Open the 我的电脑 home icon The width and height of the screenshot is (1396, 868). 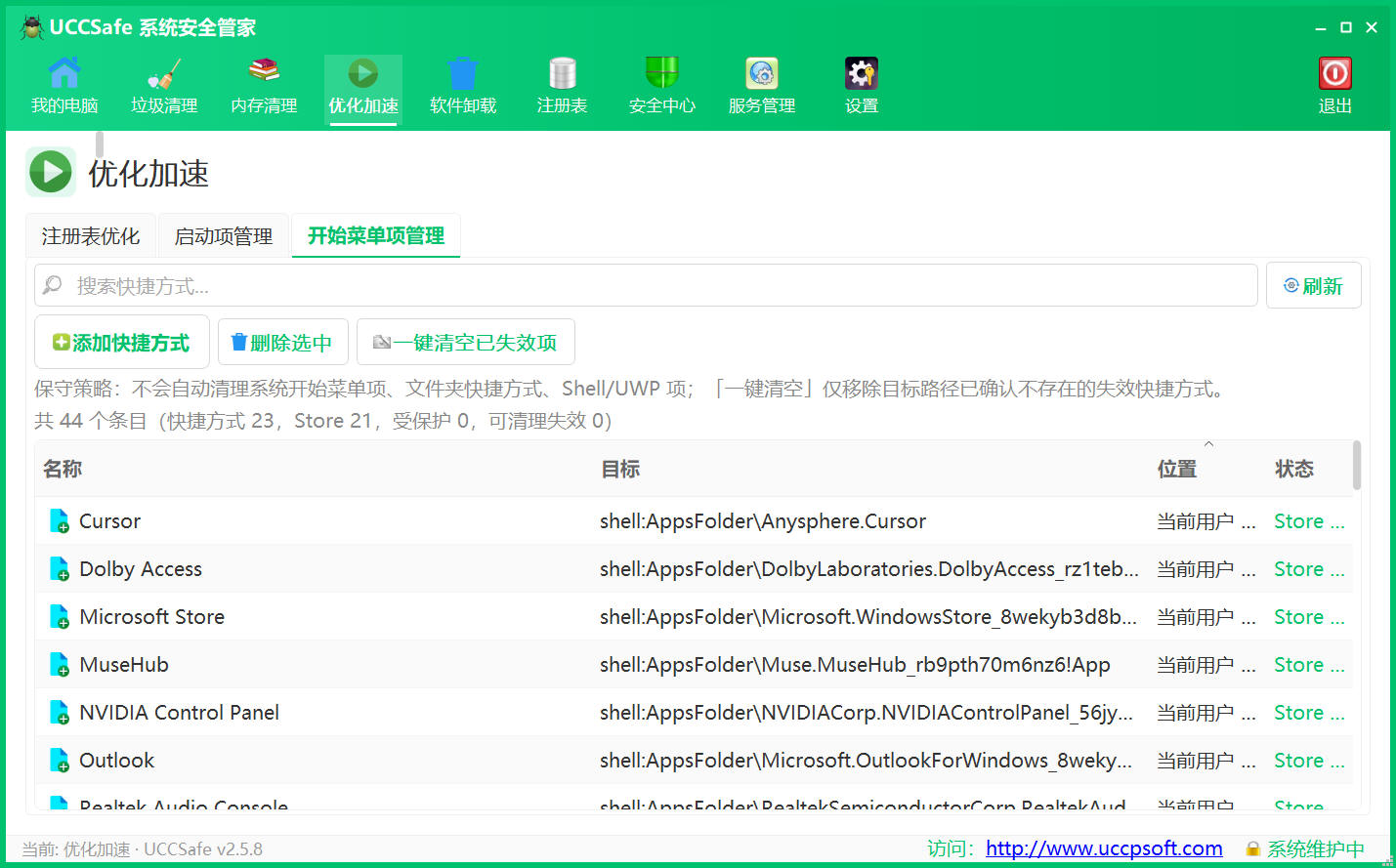pyautogui.click(x=64, y=73)
